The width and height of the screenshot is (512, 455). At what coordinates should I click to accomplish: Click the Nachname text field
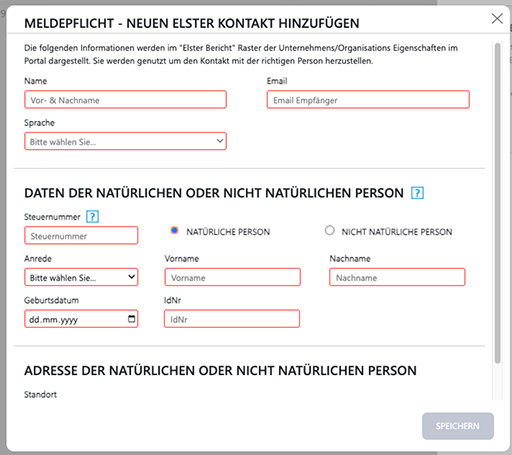point(397,277)
